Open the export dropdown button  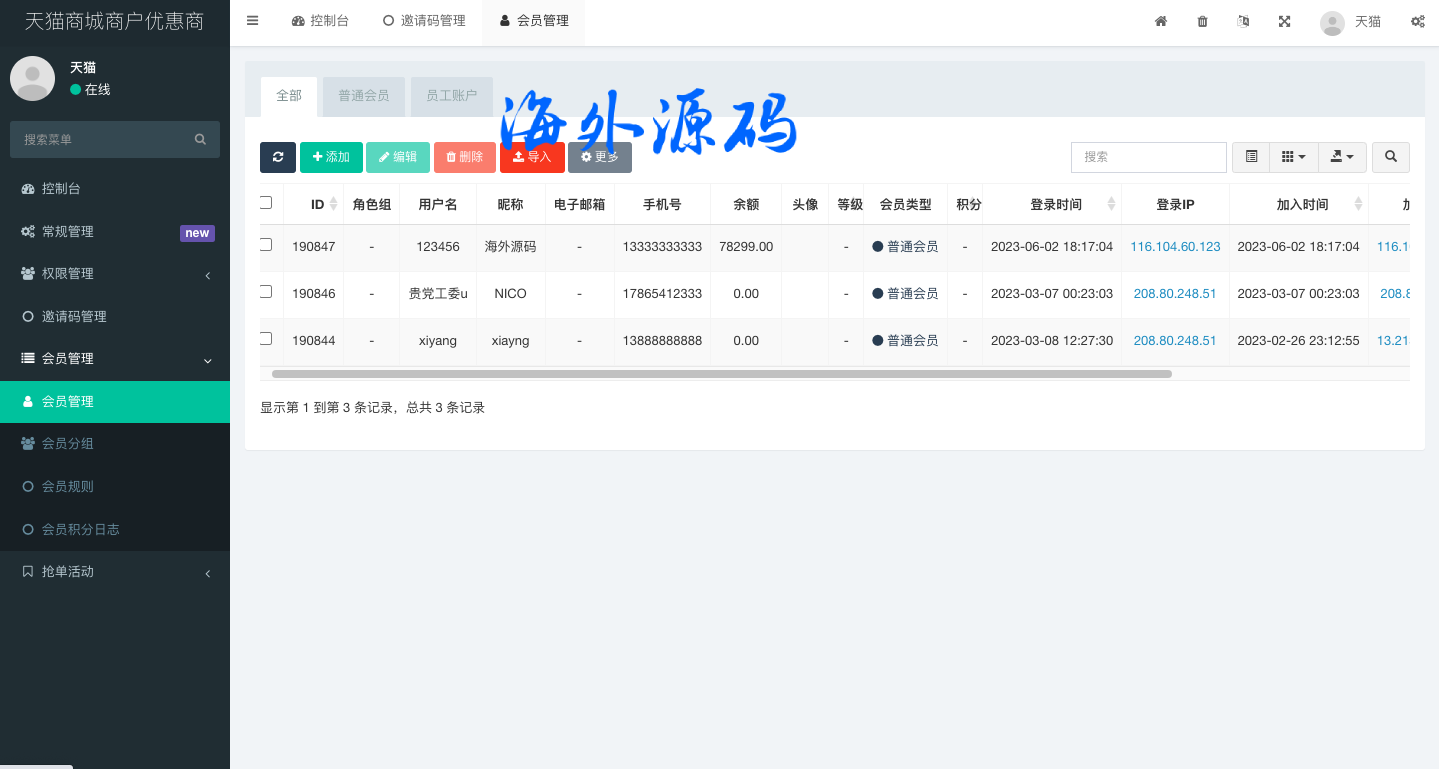tap(1342, 157)
